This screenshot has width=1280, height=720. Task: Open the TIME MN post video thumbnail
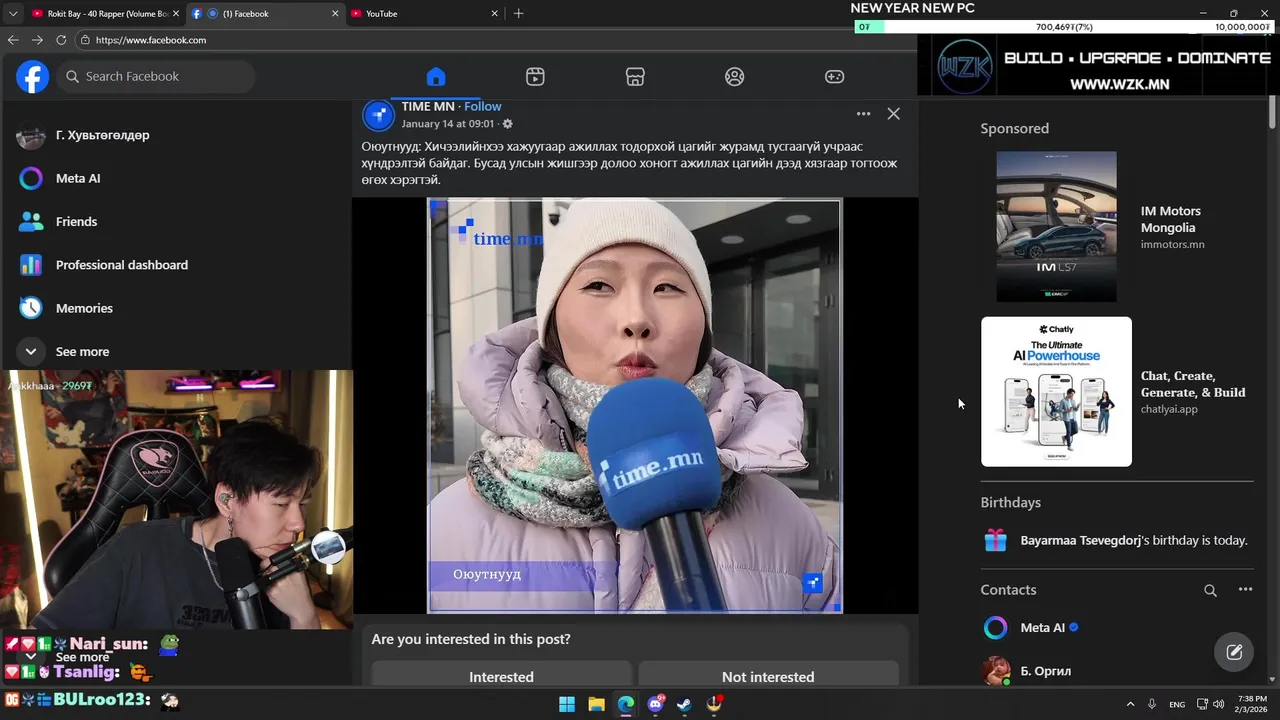[x=635, y=405]
